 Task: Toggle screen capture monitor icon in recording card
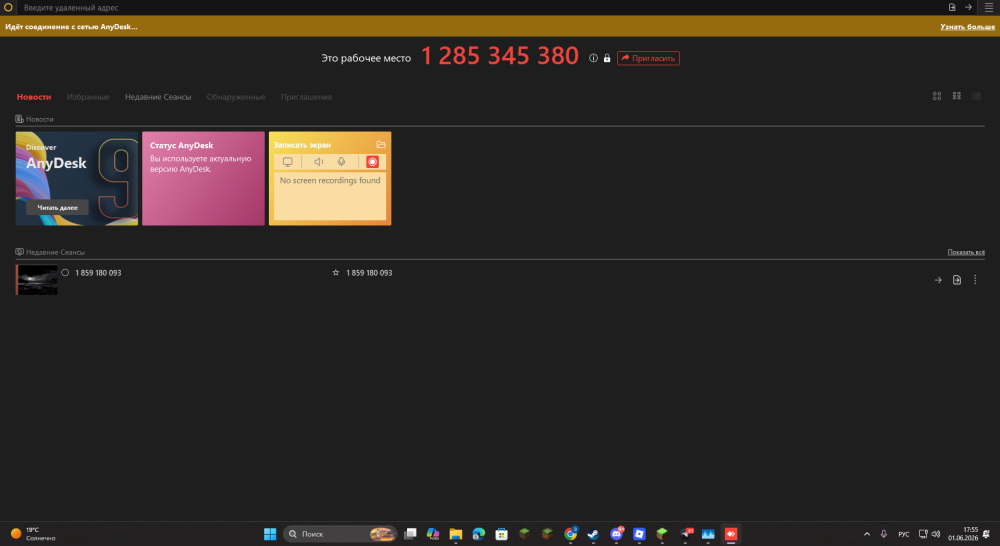pos(288,162)
